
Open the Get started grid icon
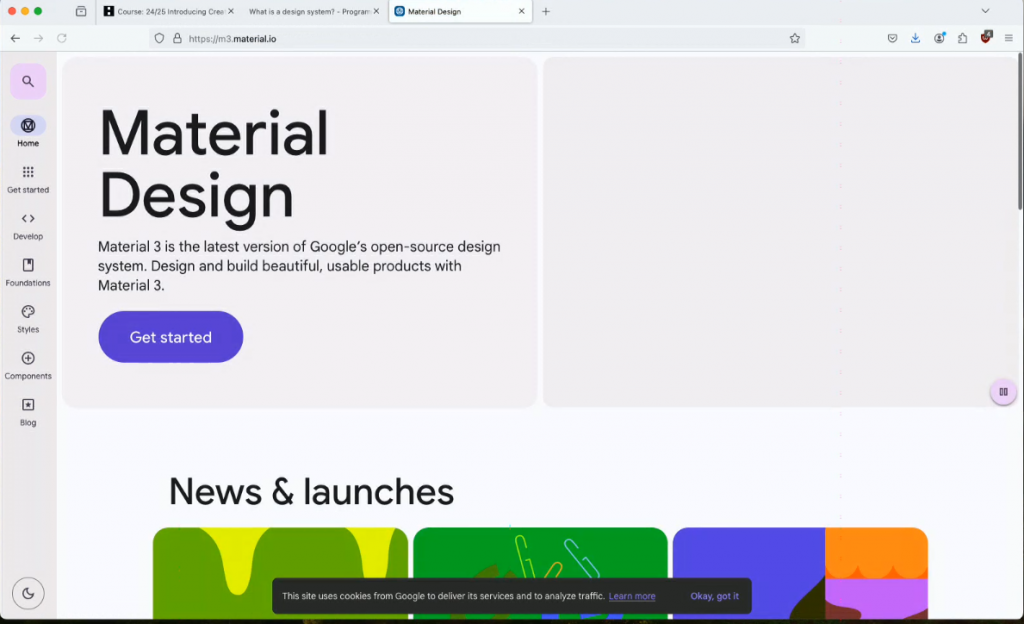(28, 172)
